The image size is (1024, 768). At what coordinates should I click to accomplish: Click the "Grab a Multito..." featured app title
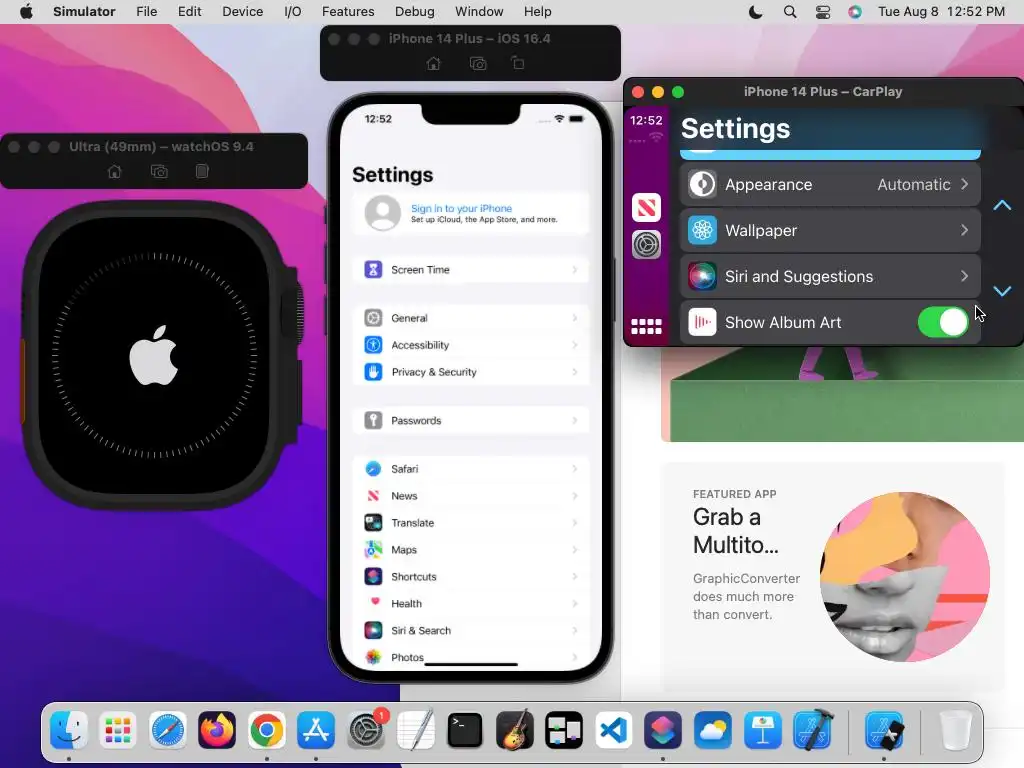tap(736, 530)
